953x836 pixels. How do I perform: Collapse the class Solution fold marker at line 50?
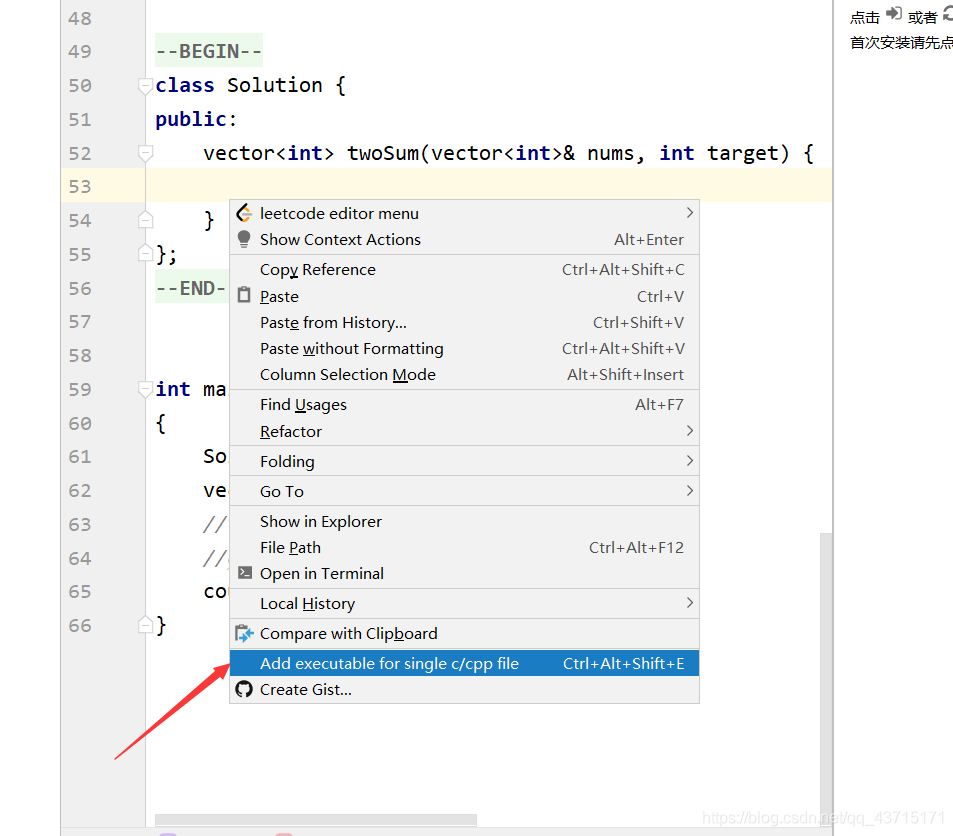point(145,86)
